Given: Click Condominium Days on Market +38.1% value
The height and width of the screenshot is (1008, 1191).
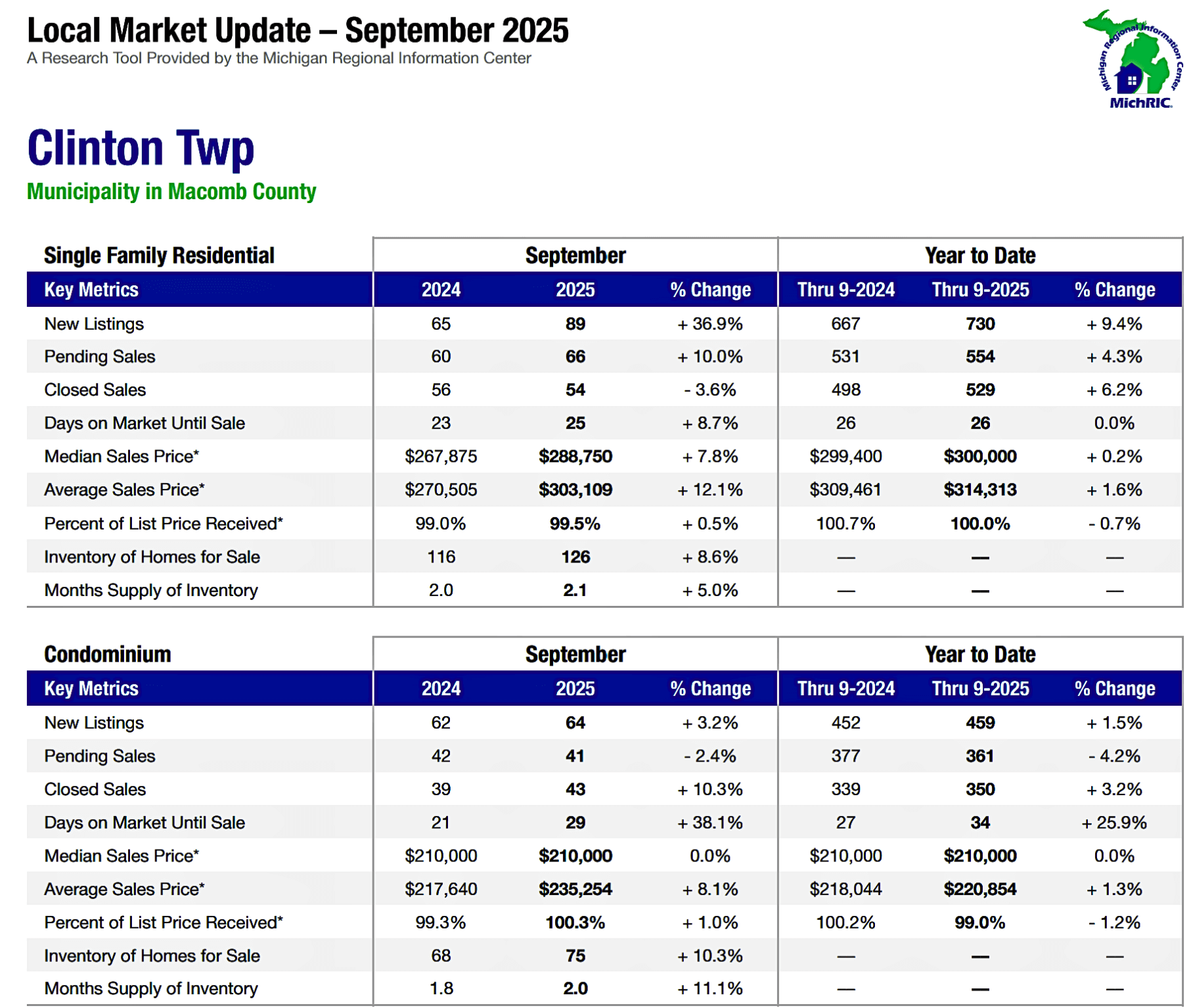Looking at the screenshot, I should pos(709,823).
